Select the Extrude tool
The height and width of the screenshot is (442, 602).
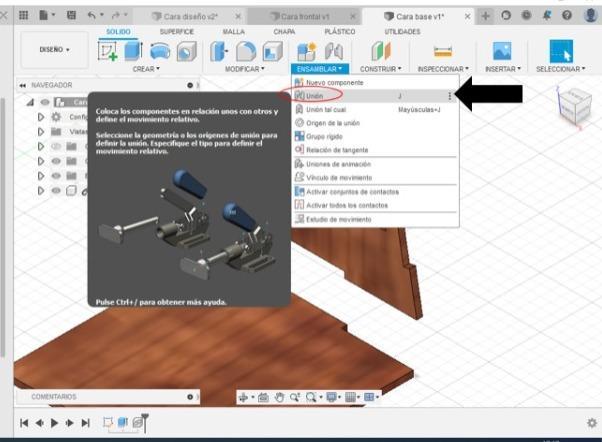133,51
